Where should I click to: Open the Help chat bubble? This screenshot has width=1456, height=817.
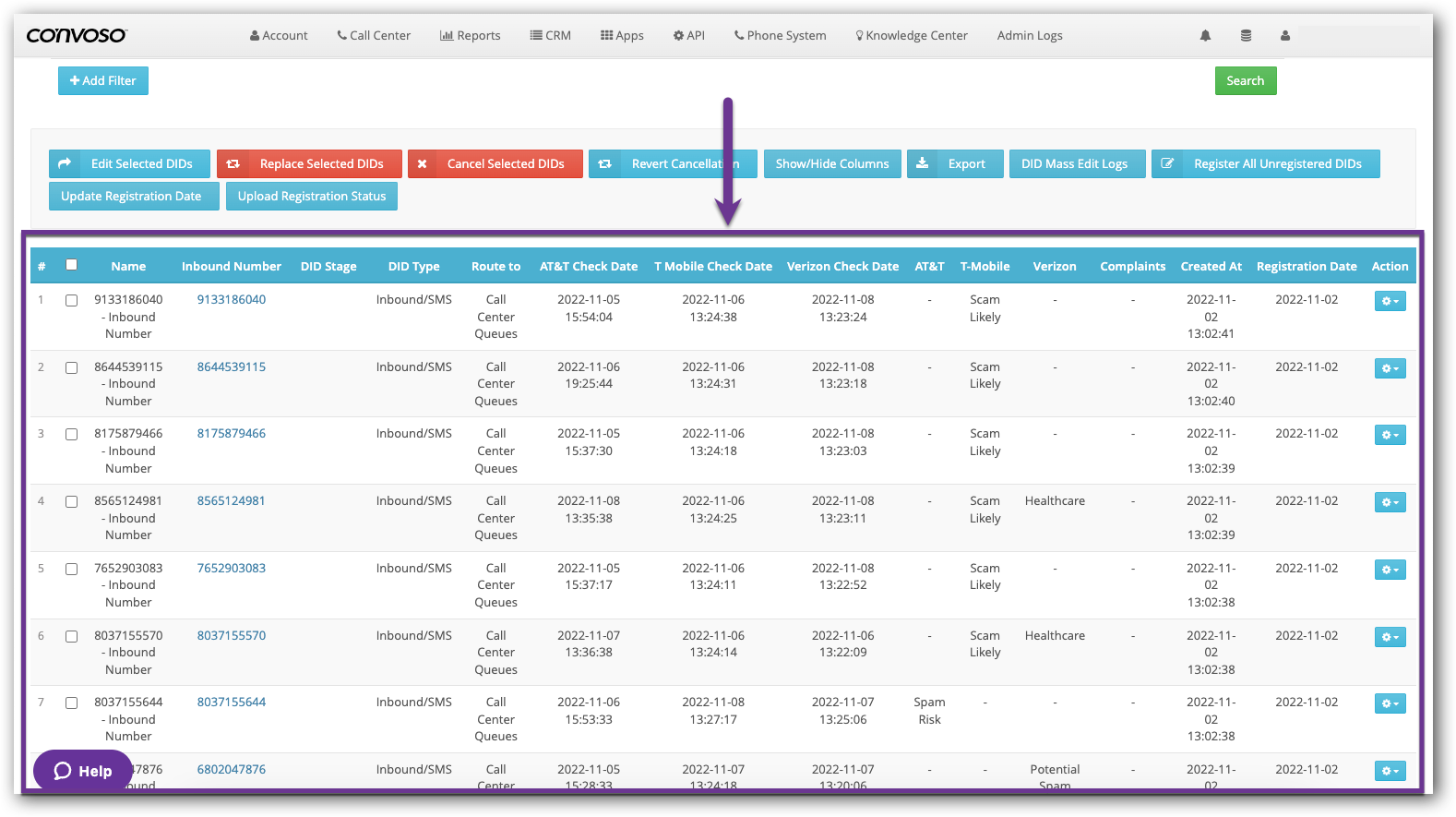pos(82,771)
